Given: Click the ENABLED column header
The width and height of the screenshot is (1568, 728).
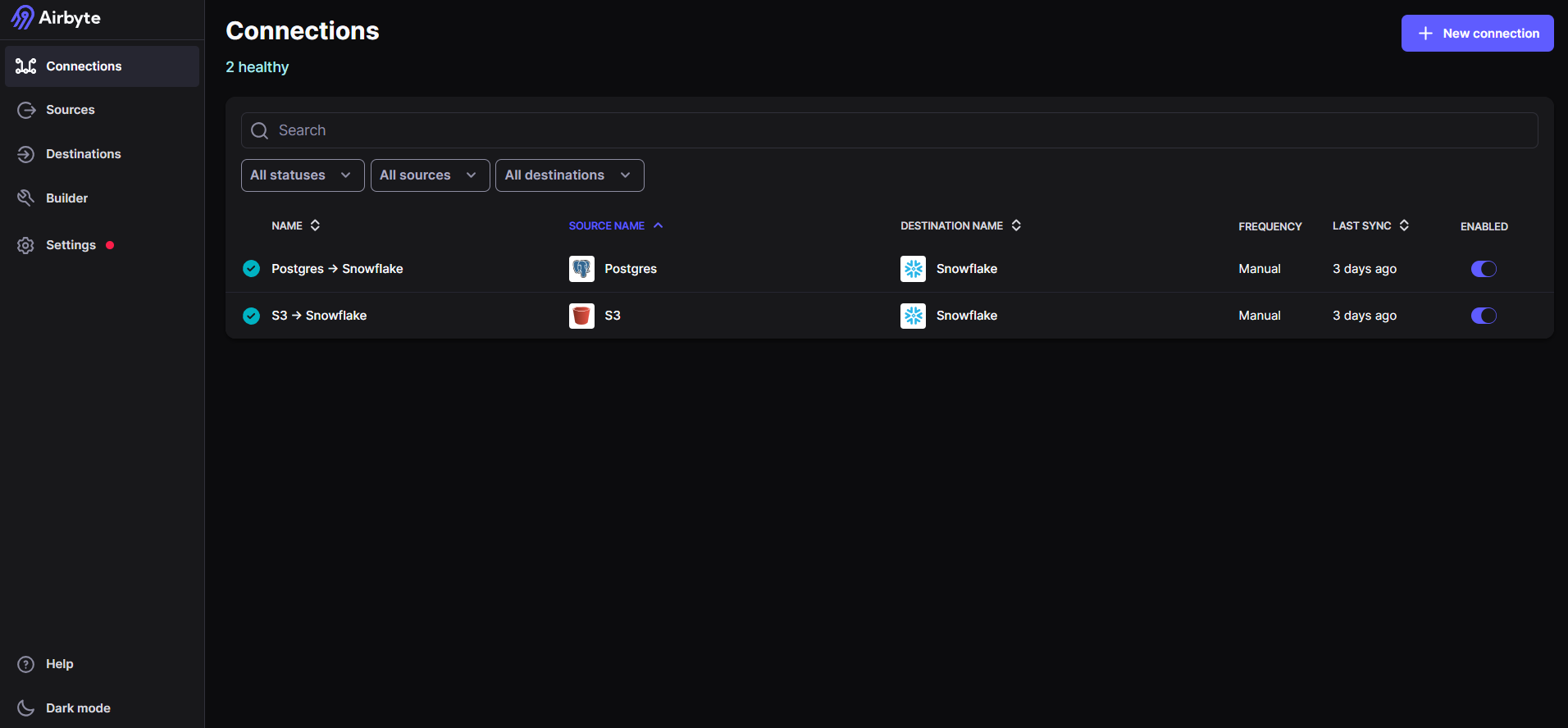Looking at the screenshot, I should coord(1484,226).
